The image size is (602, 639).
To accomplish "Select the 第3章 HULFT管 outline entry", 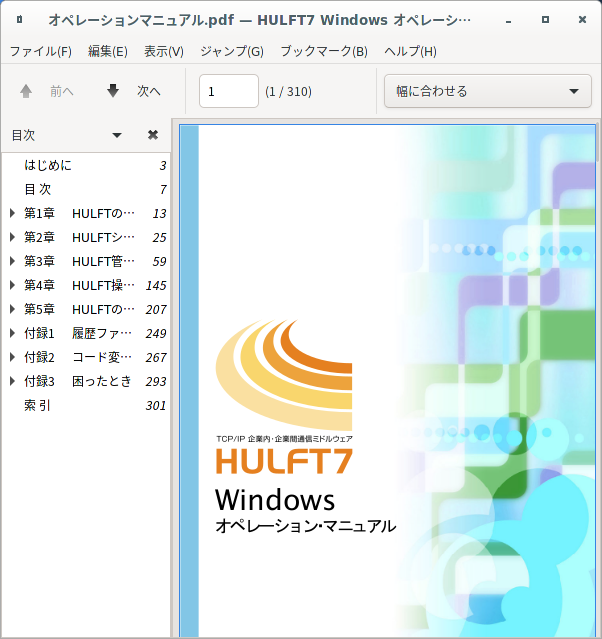I will click(x=86, y=261).
